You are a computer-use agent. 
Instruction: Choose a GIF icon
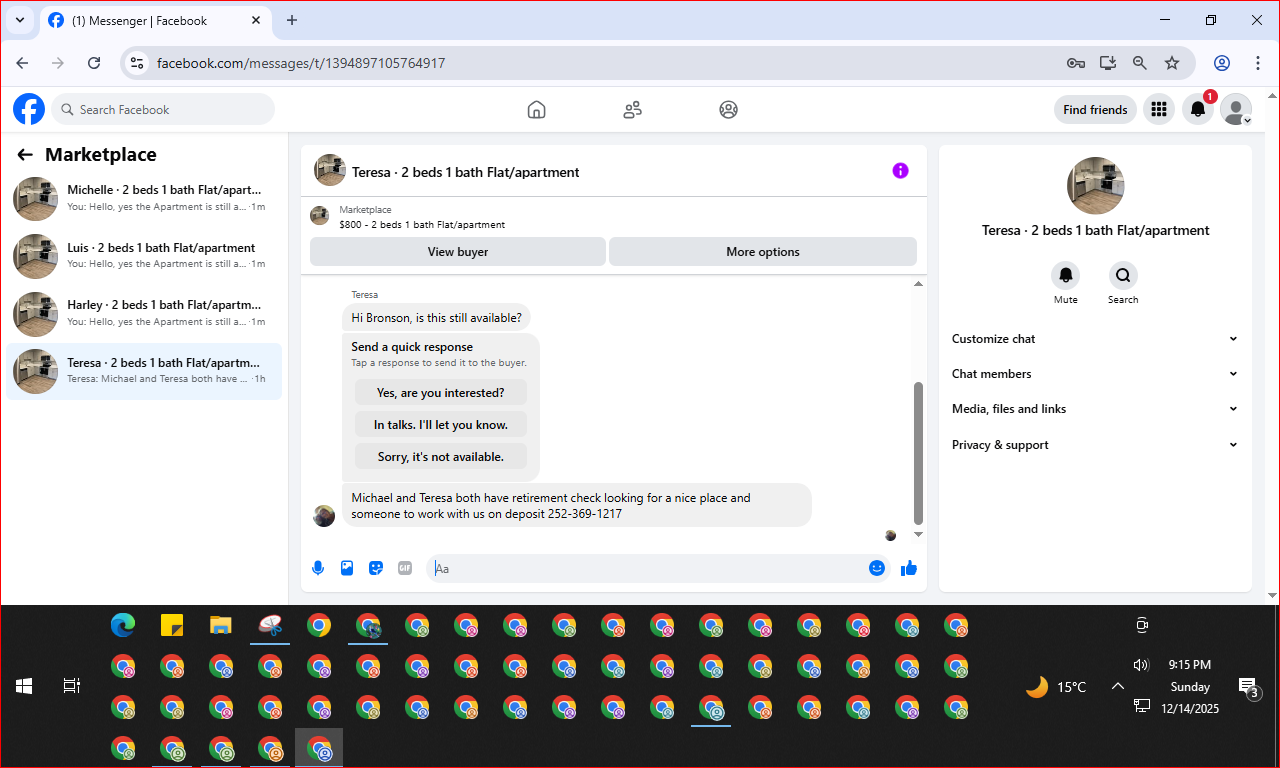[405, 568]
